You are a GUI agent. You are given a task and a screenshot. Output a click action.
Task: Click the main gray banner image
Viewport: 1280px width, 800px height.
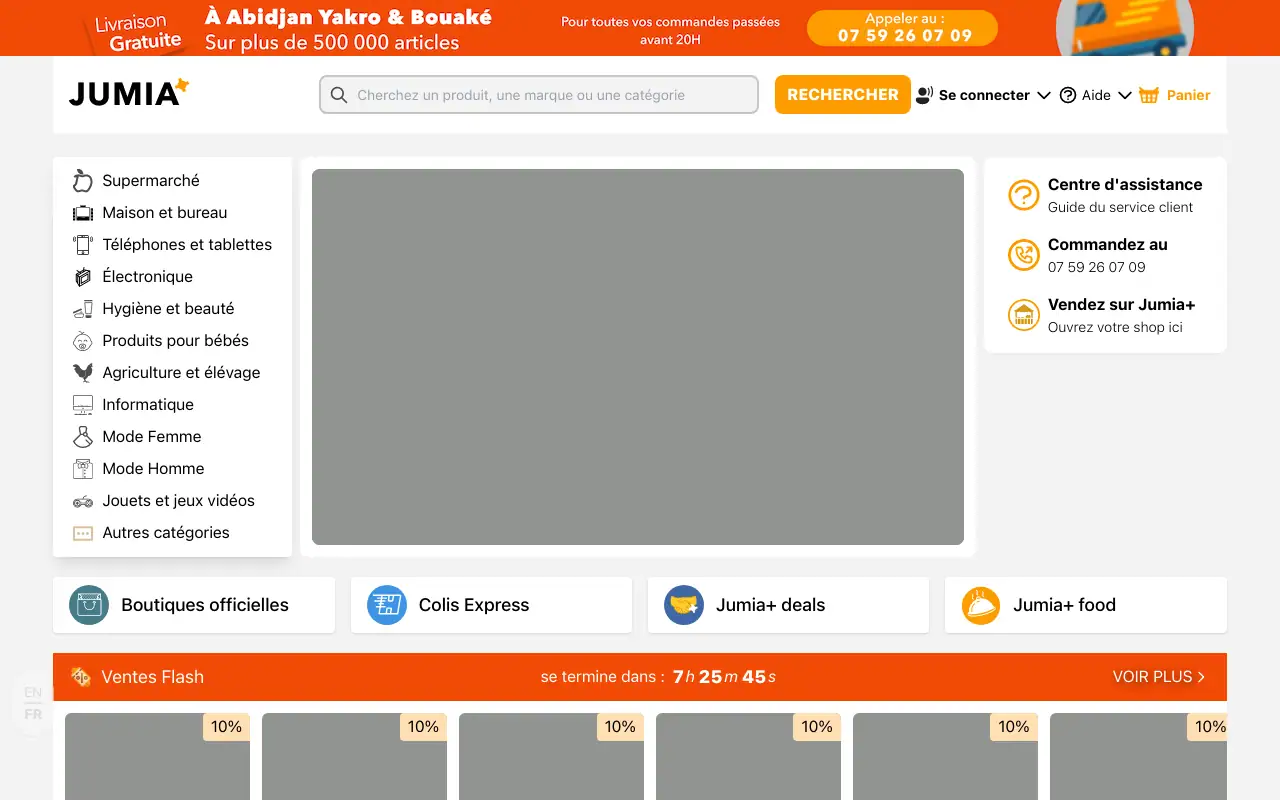click(638, 357)
